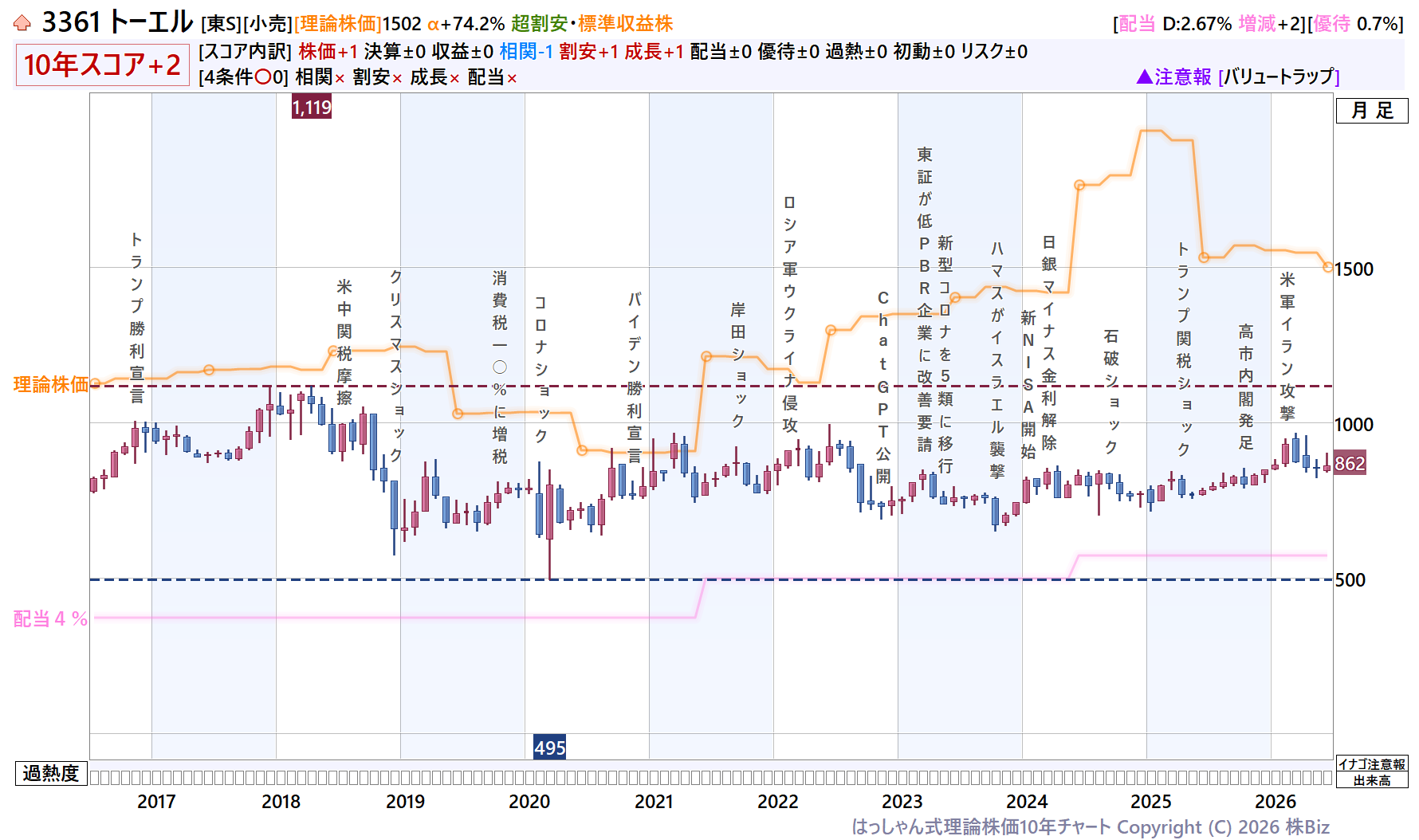Click the [バリュートラップ] value trap label
Viewport: 1419px width, 840px height.
(1279, 77)
